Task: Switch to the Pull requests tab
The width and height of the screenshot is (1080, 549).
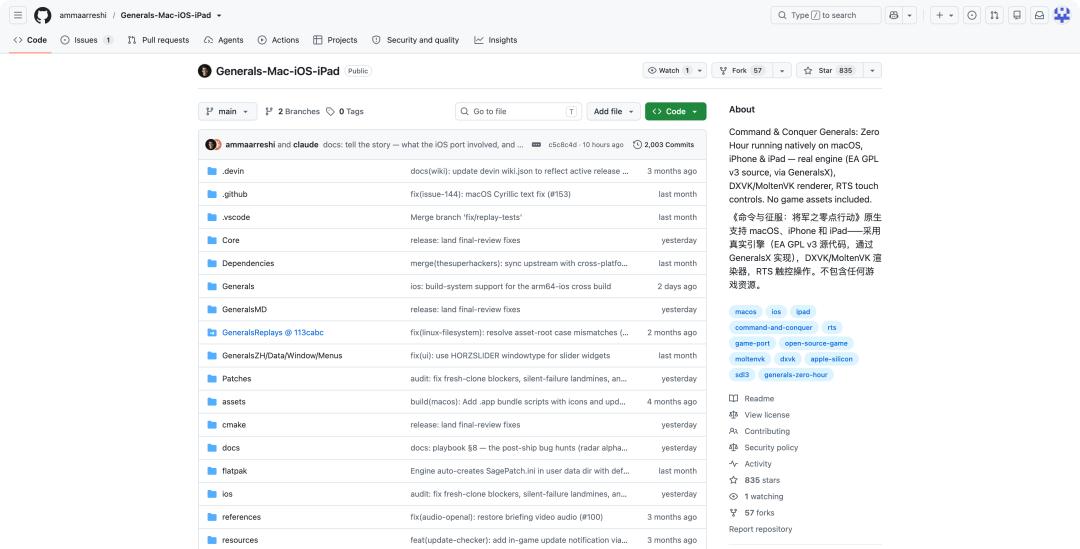Action: pyautogui.click(x=158, y=40)
